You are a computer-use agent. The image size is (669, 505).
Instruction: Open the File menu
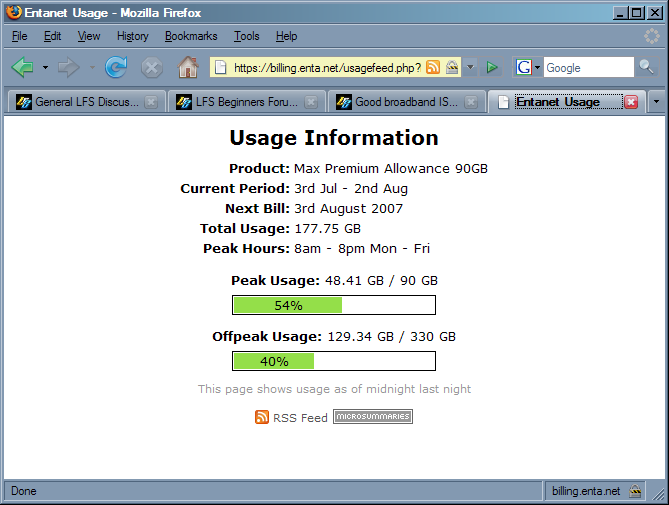(20, 36)
